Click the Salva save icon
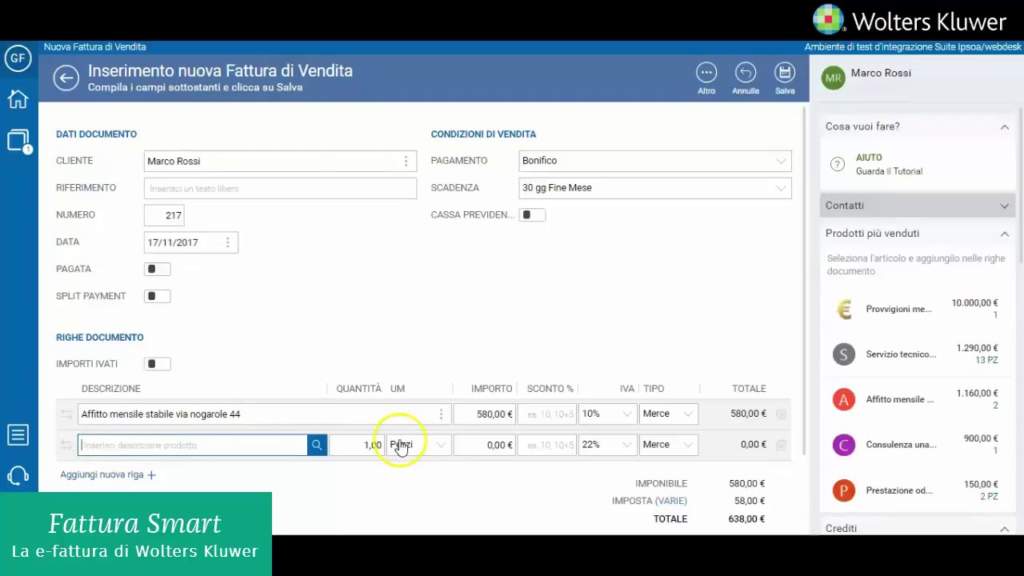Screen dimensions: 1024x576 point(784,73)
